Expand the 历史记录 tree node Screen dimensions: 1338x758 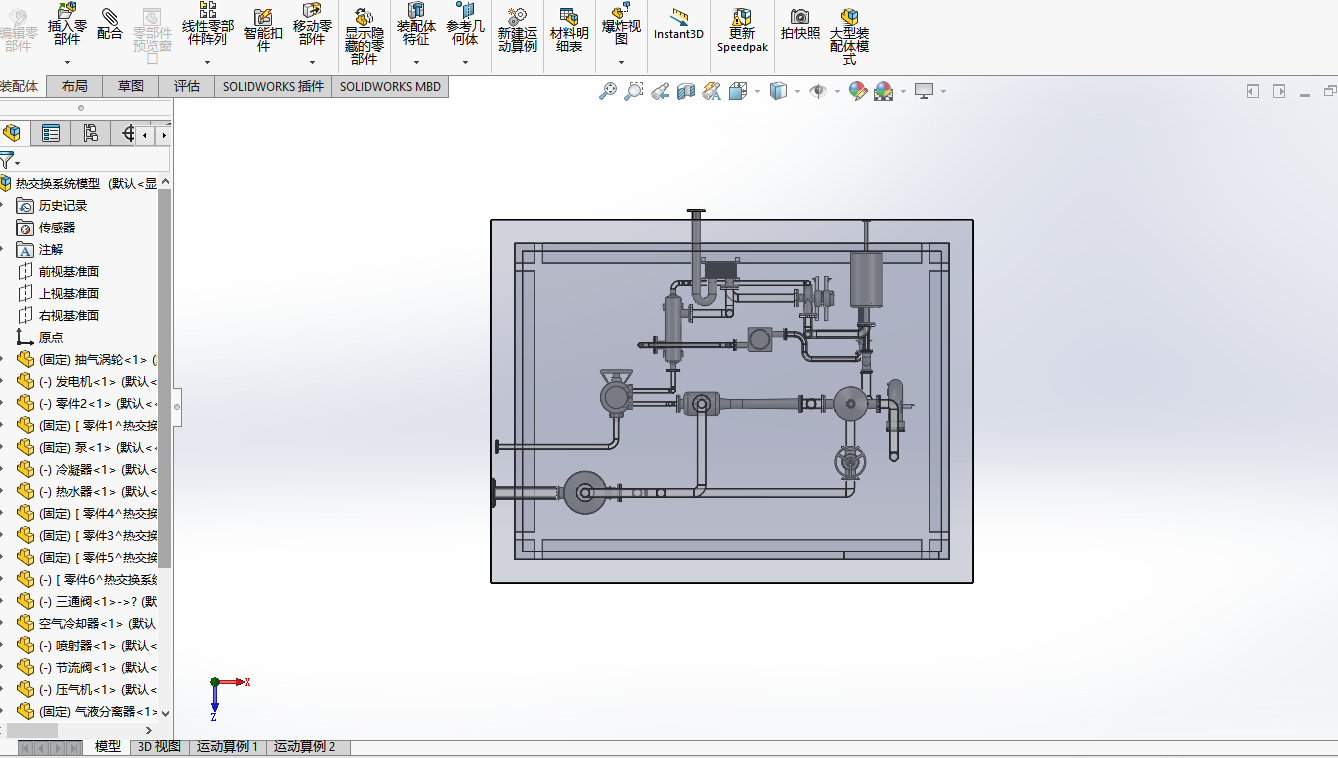(x=3, y=205)
